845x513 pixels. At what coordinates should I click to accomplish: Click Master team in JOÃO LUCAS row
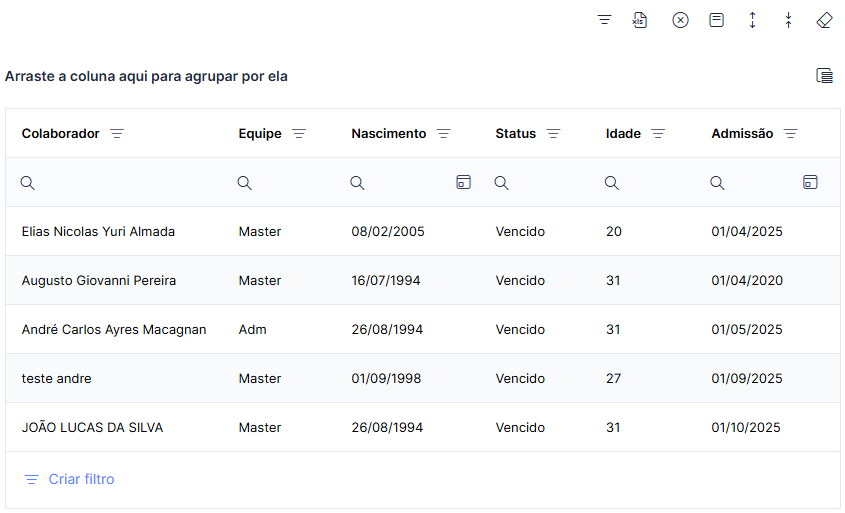[260, 428]
